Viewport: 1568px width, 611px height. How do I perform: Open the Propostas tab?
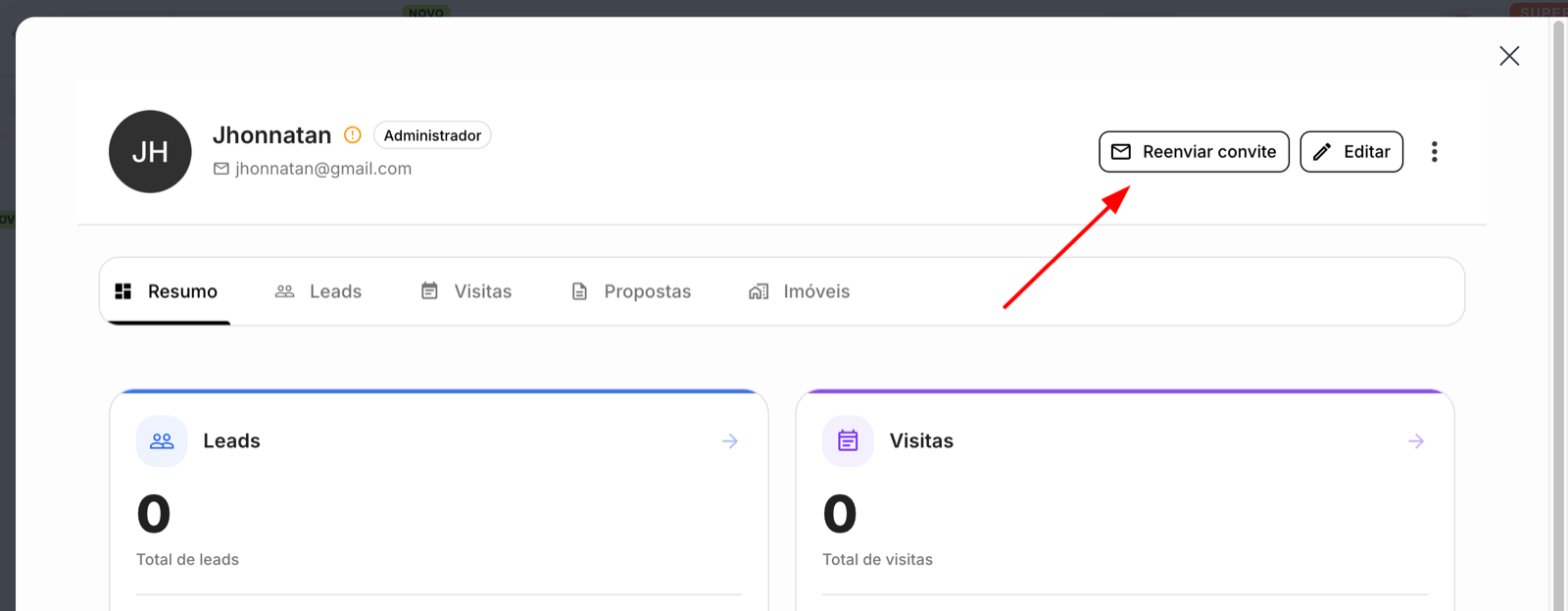631,291
